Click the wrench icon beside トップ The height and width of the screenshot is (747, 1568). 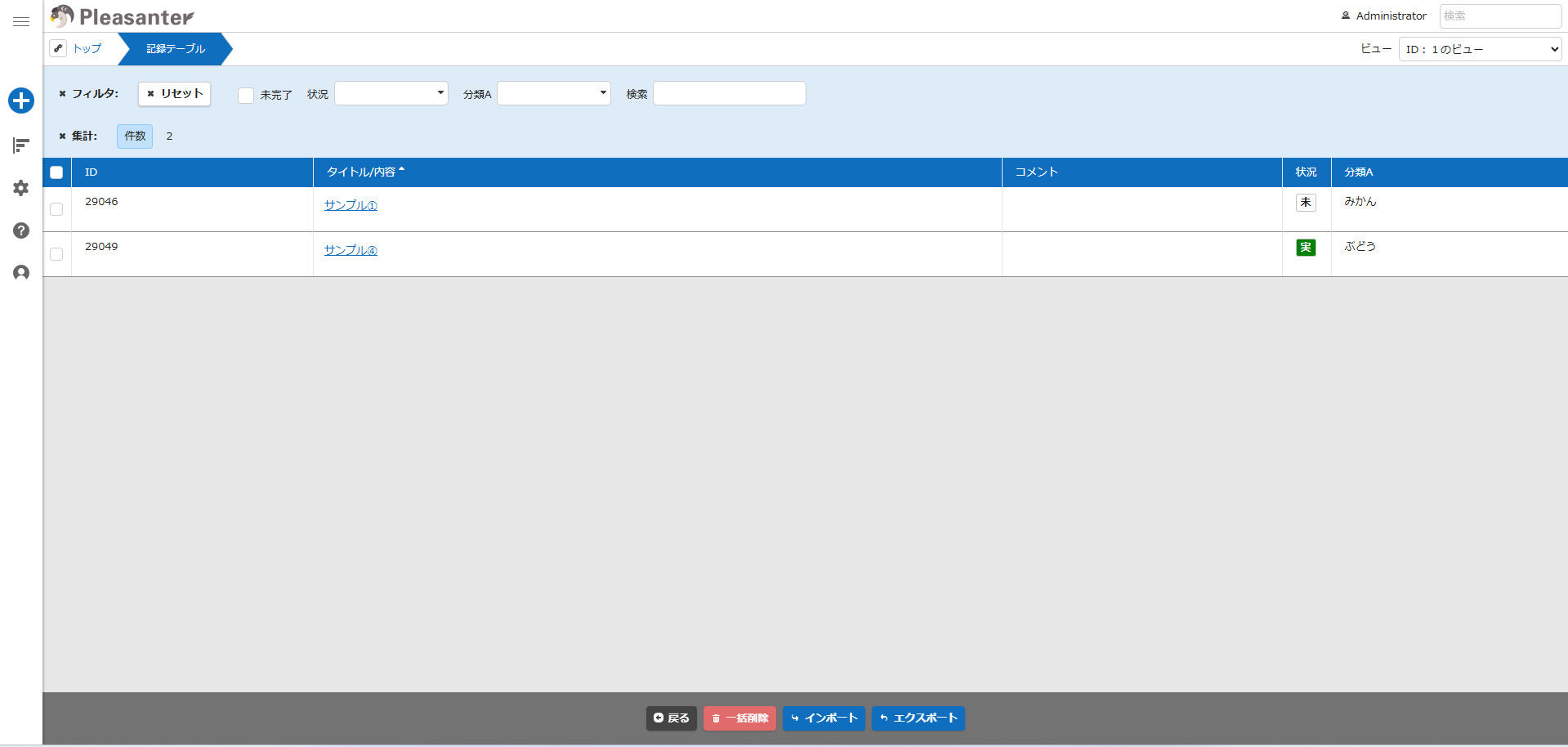(x=58, y=48)
